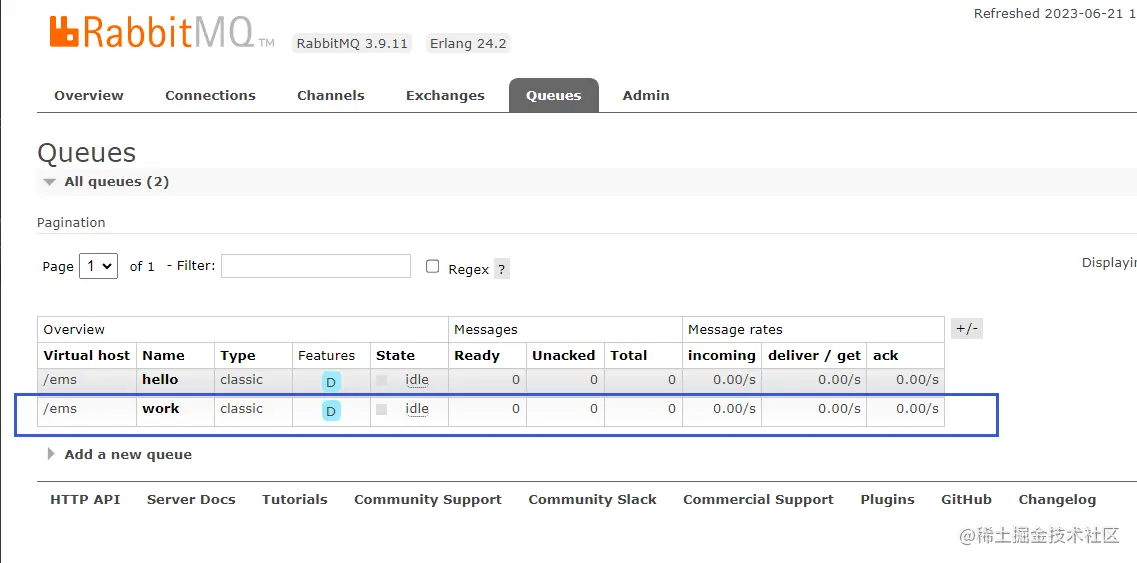Open the hello queue link
The height and width of the screenshot is (563, 1137).
click(160, 379)
